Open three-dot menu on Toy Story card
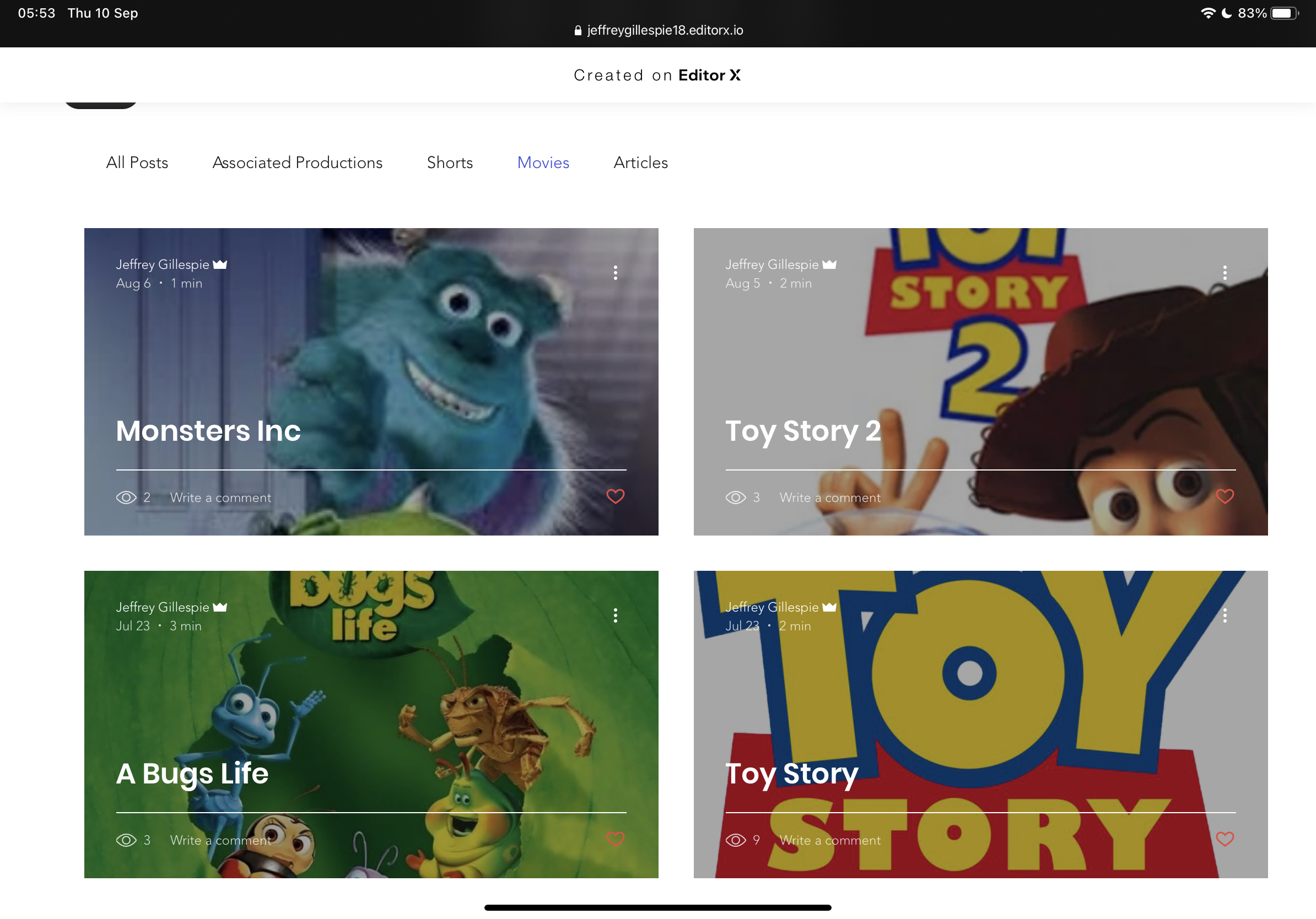The height and width of the screenshot is (919, 1316). pos(1225,615)
